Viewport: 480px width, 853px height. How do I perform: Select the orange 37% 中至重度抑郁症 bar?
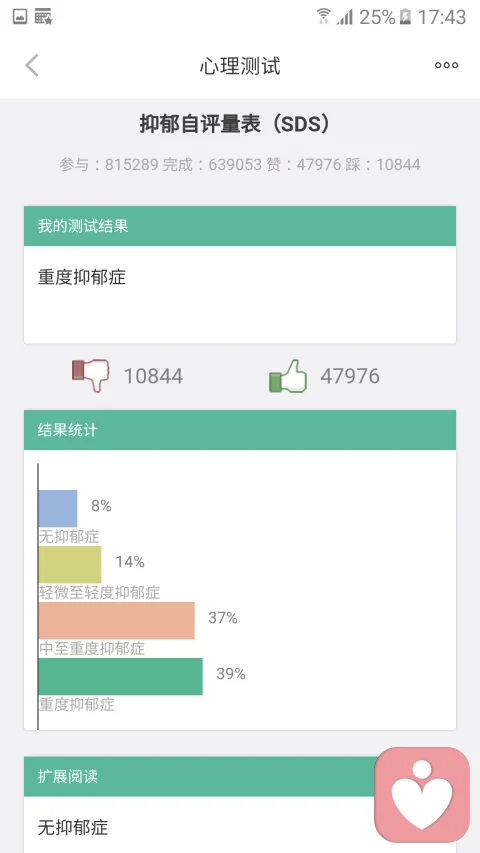point(116,620)
